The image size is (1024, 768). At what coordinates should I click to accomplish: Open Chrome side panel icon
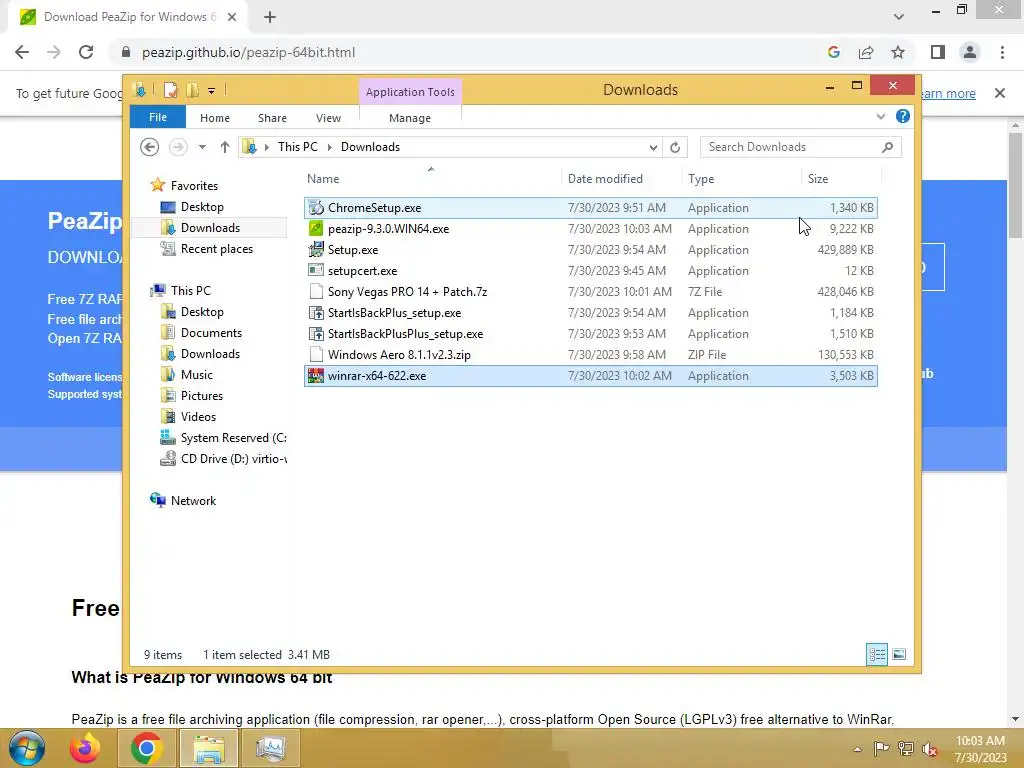(x=938, y=52)
